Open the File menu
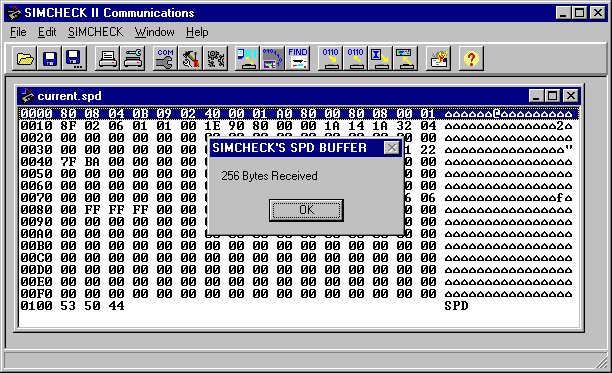Viewport: 612px width, 373px height. [18, 32]
